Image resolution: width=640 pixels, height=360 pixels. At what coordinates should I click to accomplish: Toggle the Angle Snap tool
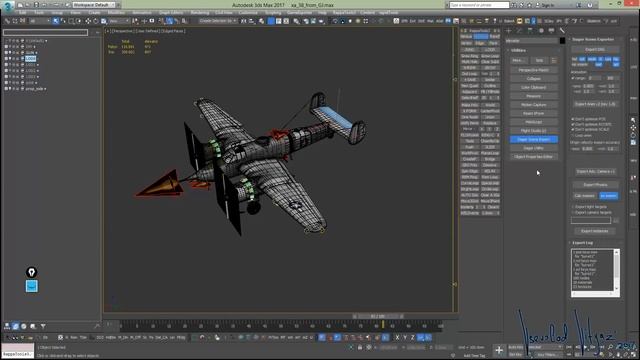tap(169, 21)
